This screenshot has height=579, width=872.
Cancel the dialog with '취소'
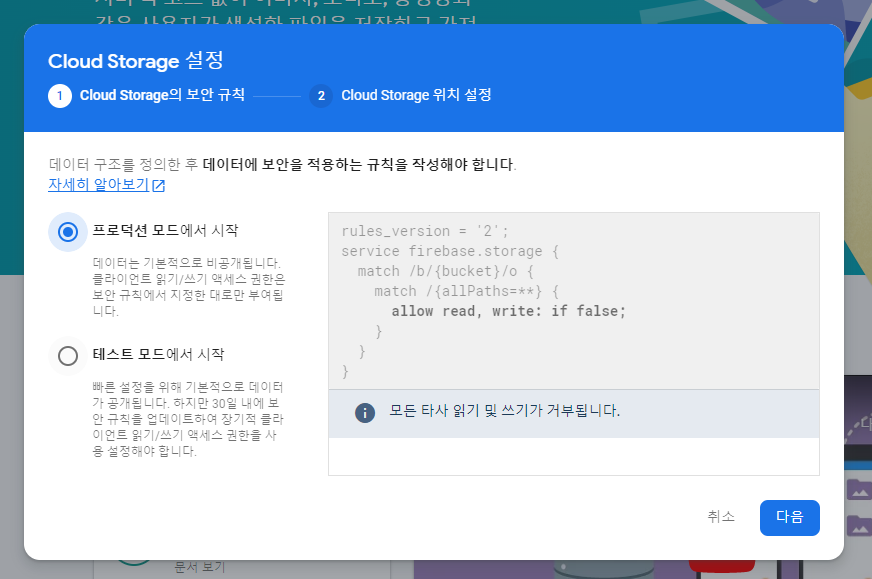(721, 517)
